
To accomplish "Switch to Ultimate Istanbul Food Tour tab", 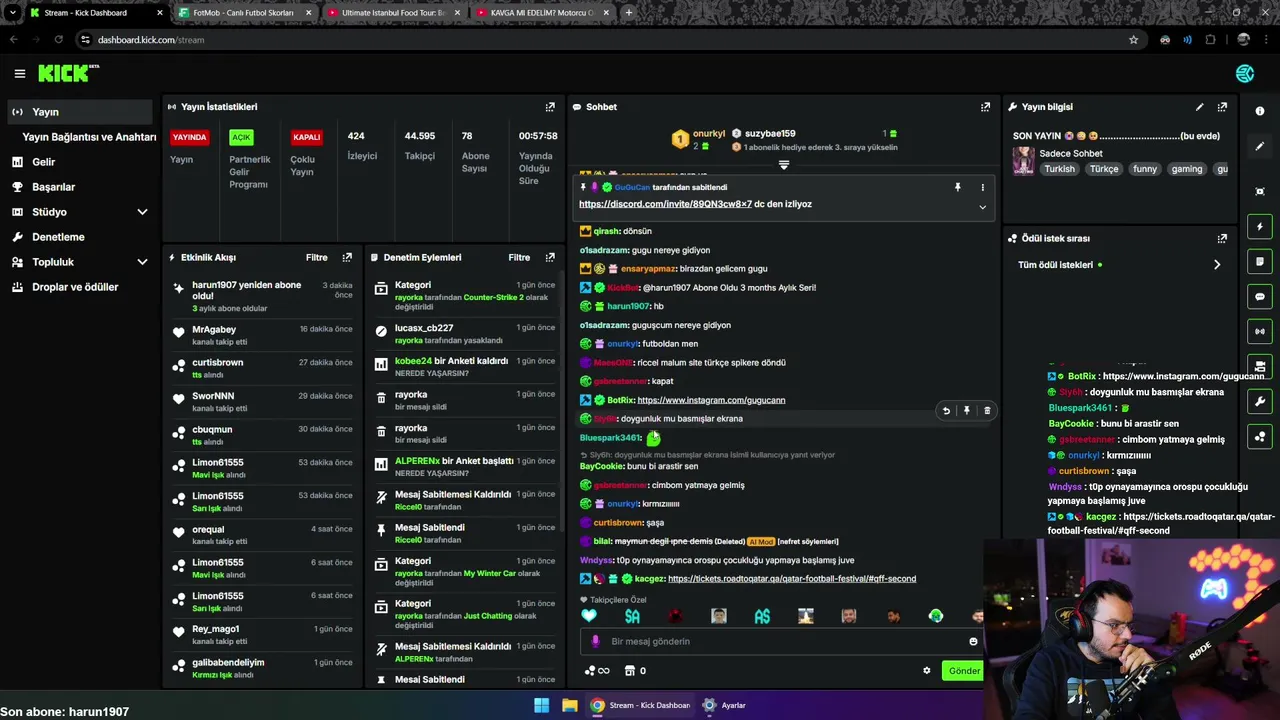I will (392, 13).
